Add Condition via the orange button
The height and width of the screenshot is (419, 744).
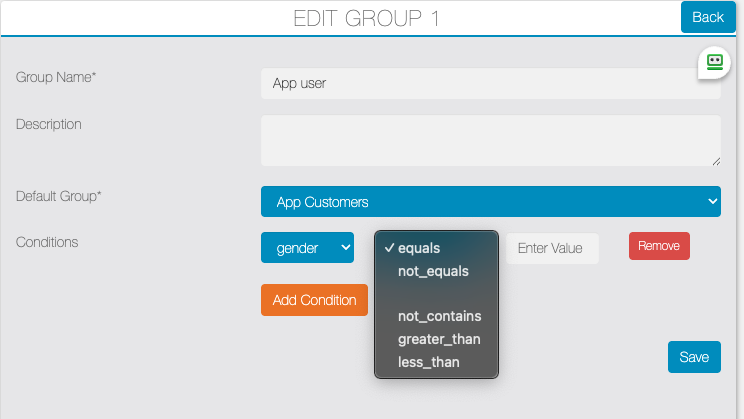click(314, 300)
